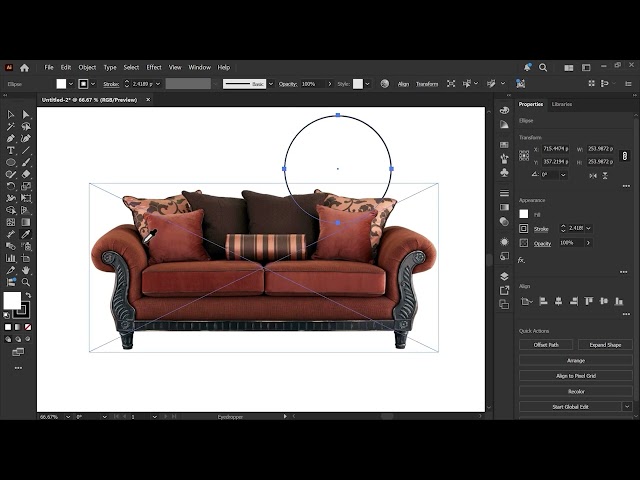This screenshot has height=480, width=640.
Task: Flip the ellipse vertically
Action: 605,176
